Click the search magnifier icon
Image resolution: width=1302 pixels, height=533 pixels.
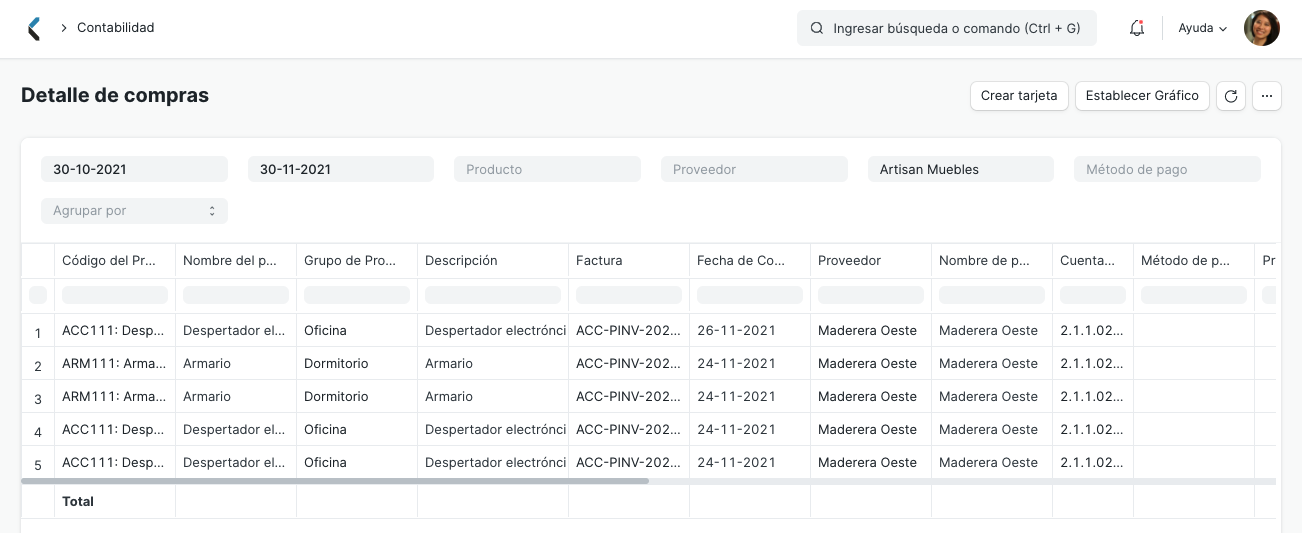817,28
